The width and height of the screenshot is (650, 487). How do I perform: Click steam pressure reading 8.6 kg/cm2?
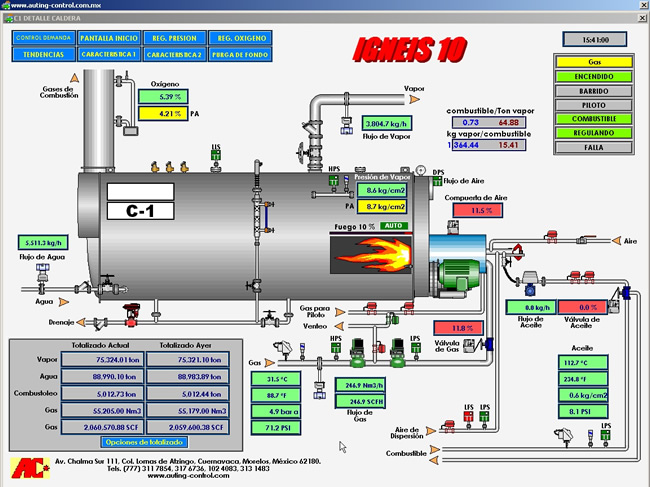(x=382, y=190)
